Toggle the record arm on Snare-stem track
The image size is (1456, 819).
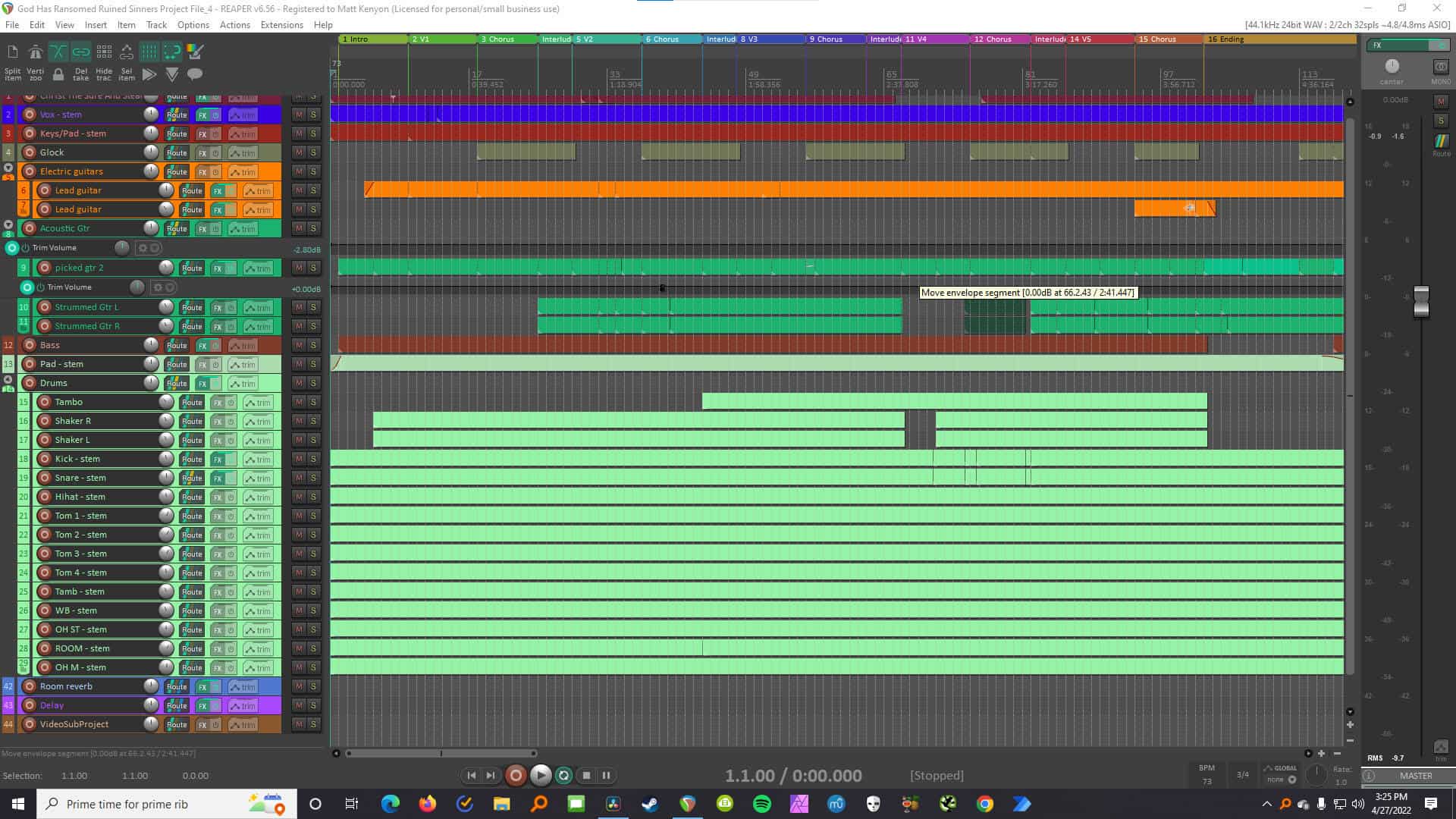(x=45, y=478)
